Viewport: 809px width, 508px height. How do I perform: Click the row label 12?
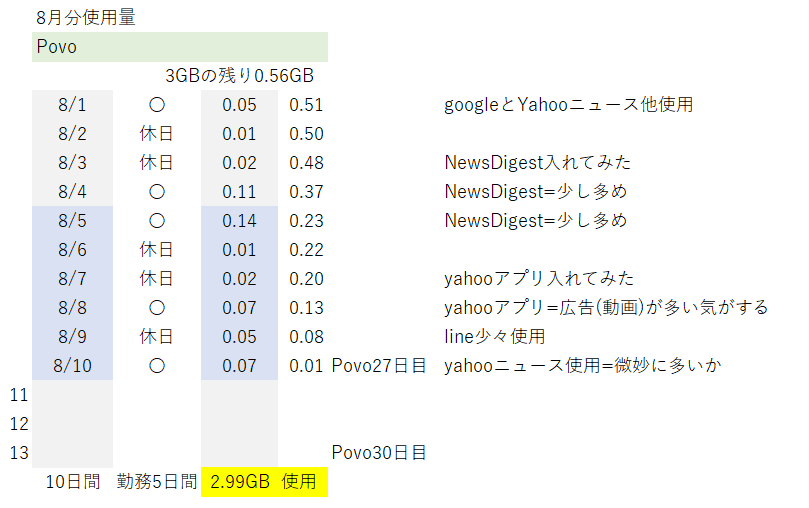19,424
